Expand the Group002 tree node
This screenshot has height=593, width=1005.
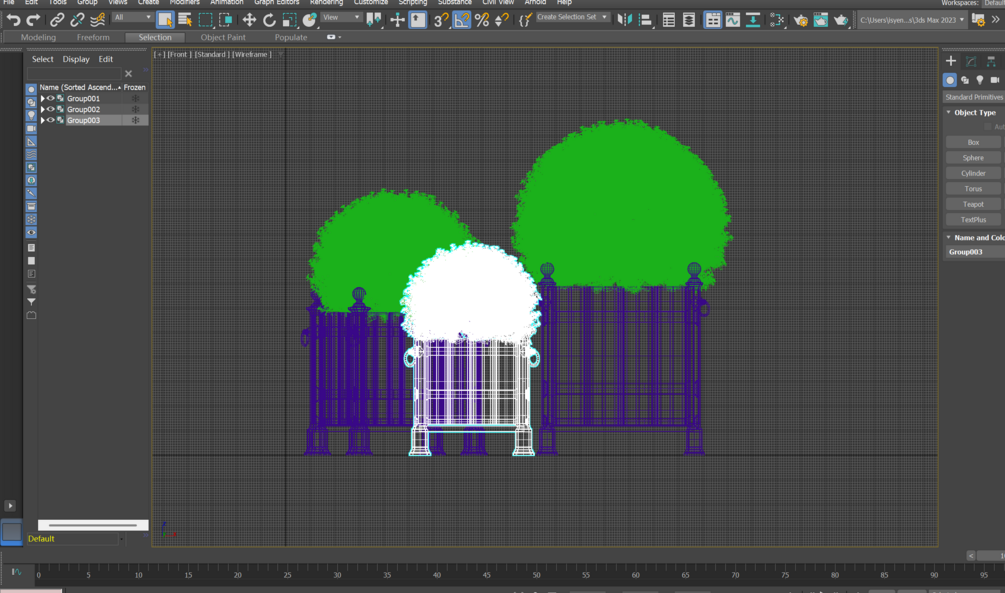42,110
